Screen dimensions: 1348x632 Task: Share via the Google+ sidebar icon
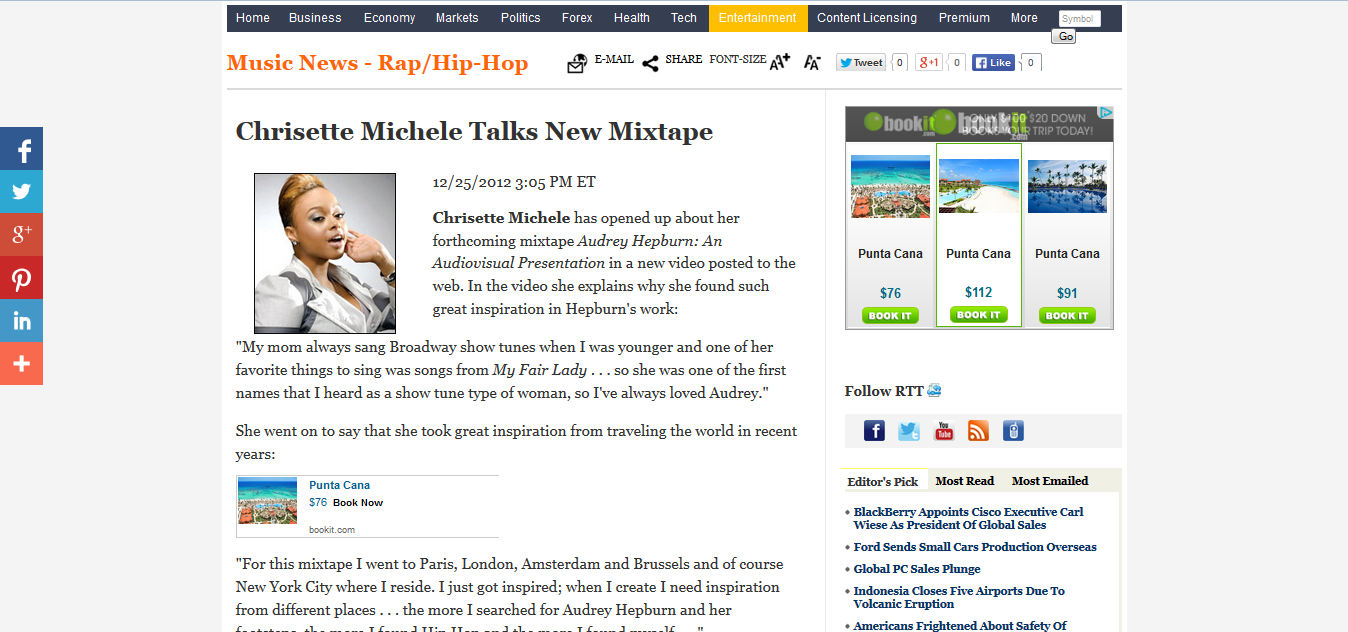tap(21, 235)
